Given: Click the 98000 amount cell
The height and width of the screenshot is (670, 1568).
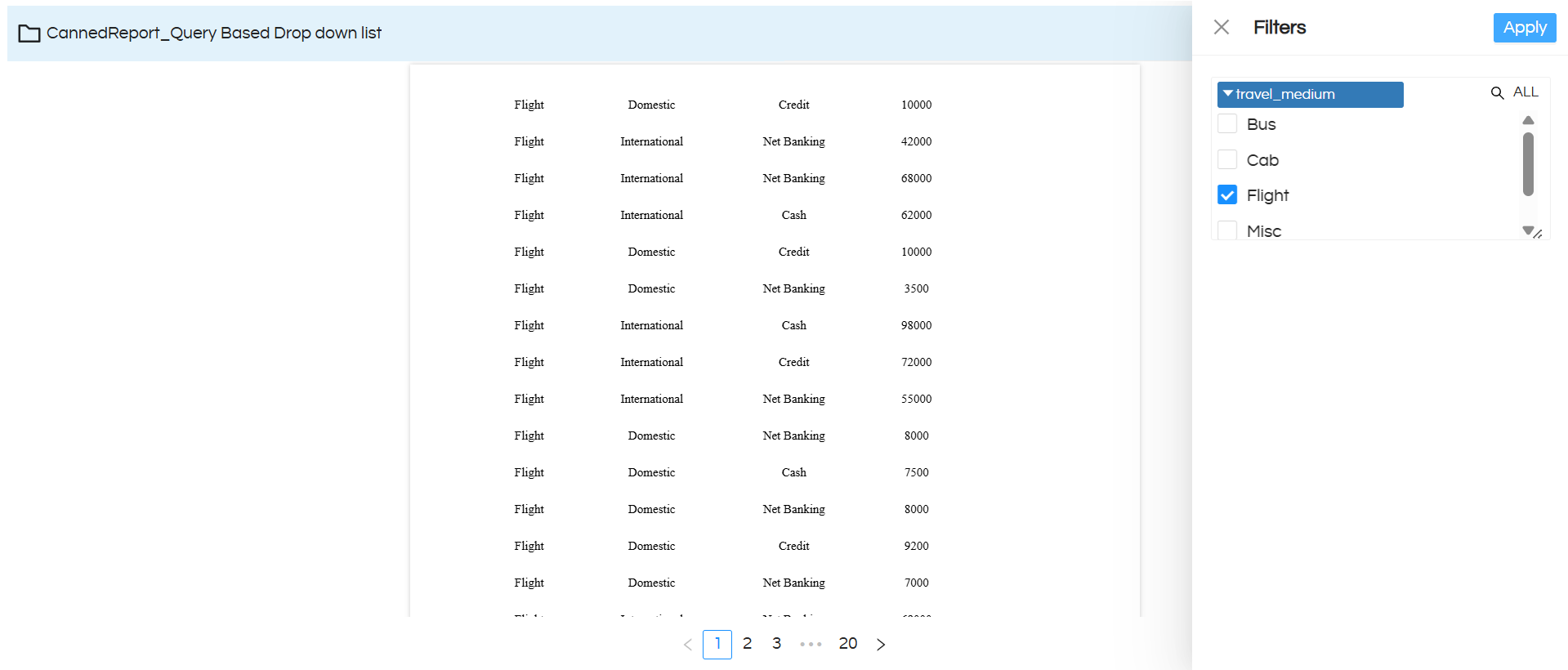Looking at the screenshot, I should (x=916, y=325).
